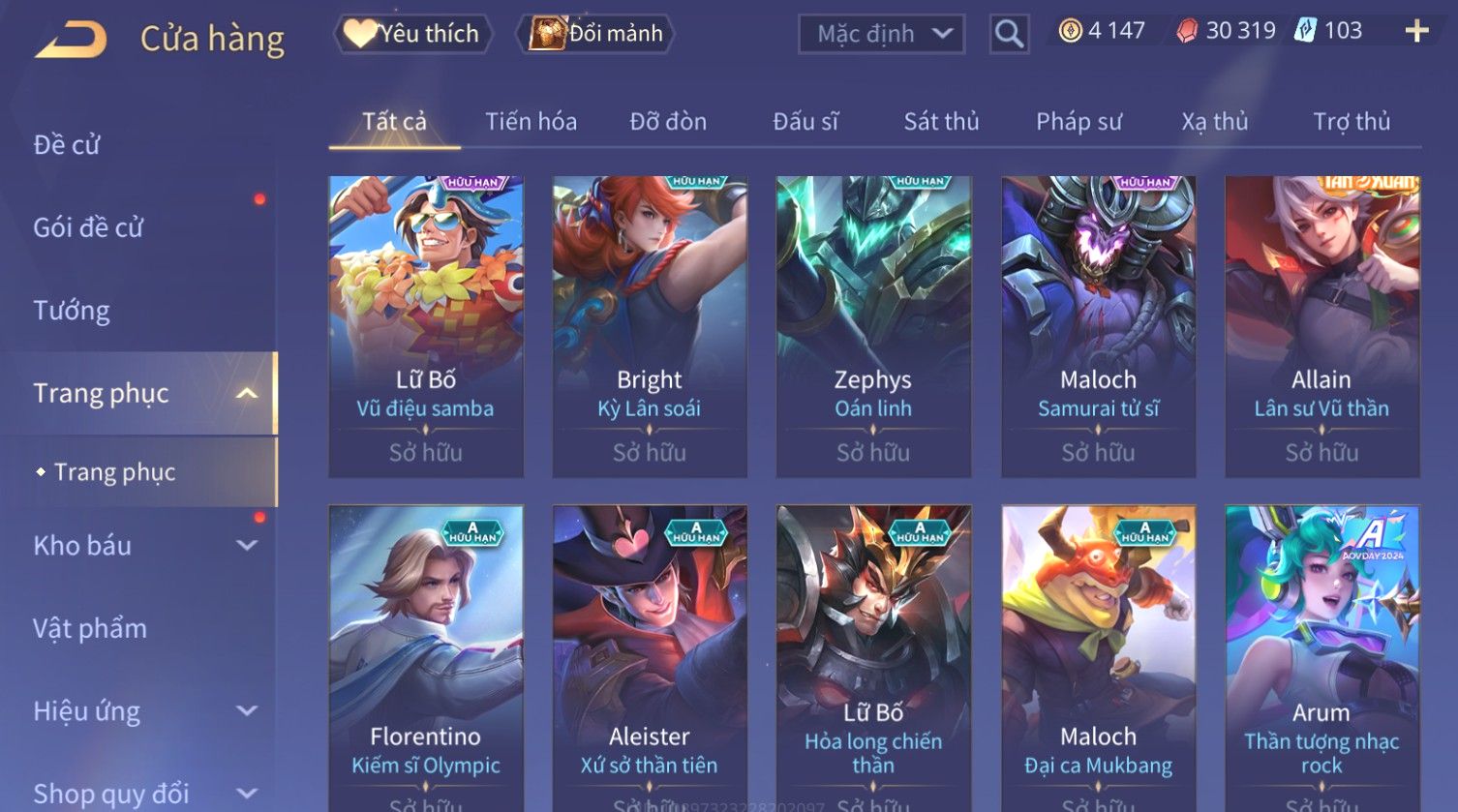Switch to the Sát thủ tab

tap(941, 122)
